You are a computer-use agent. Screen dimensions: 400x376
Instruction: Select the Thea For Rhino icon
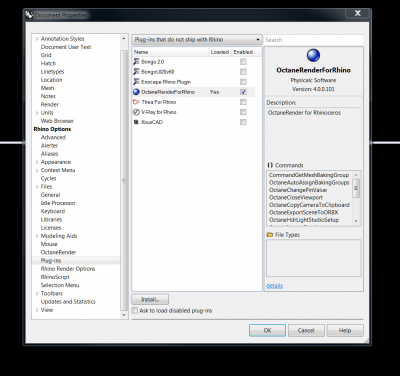pyautogui.click(x=136, y=102)
